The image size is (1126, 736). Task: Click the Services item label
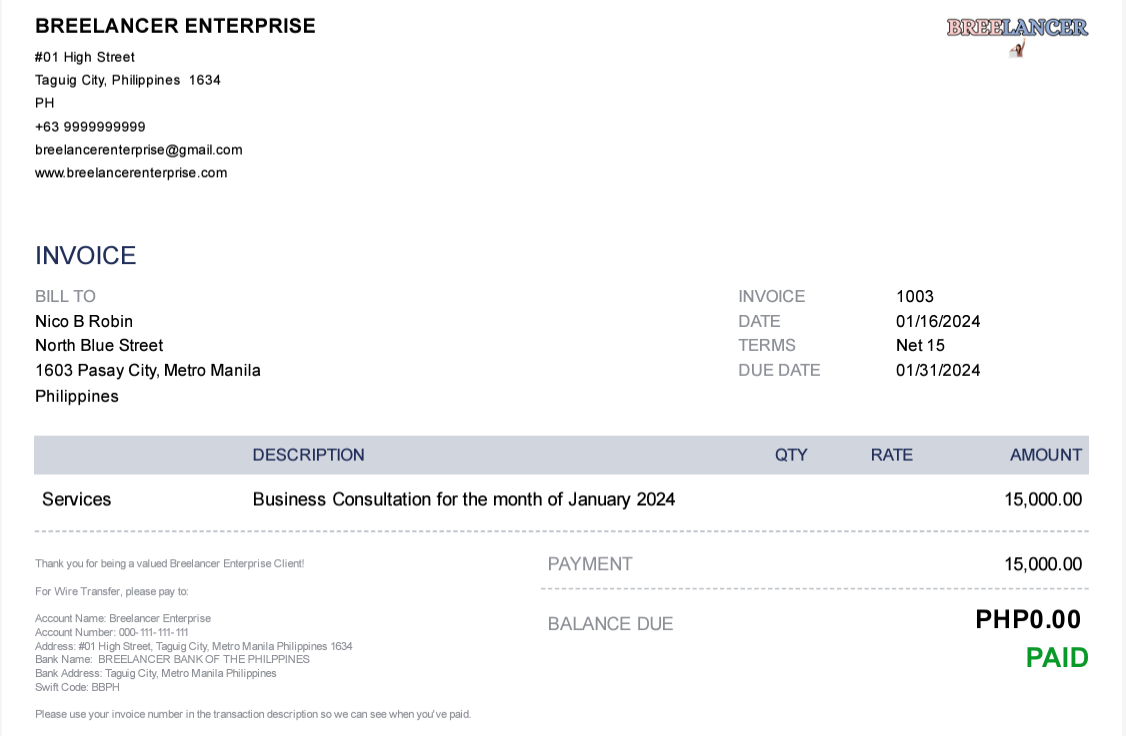77,499
